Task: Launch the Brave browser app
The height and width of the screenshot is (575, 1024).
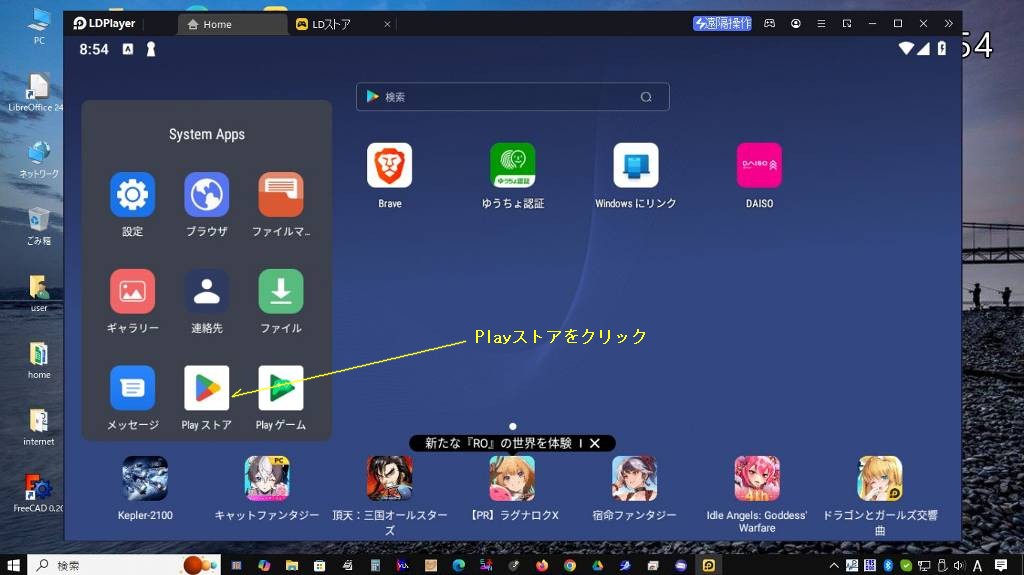Action: tap(389, 165)
